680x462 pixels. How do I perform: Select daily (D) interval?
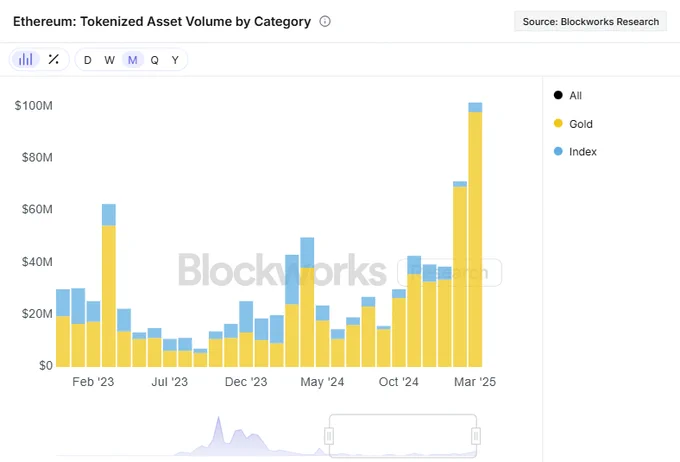point(88,60)
